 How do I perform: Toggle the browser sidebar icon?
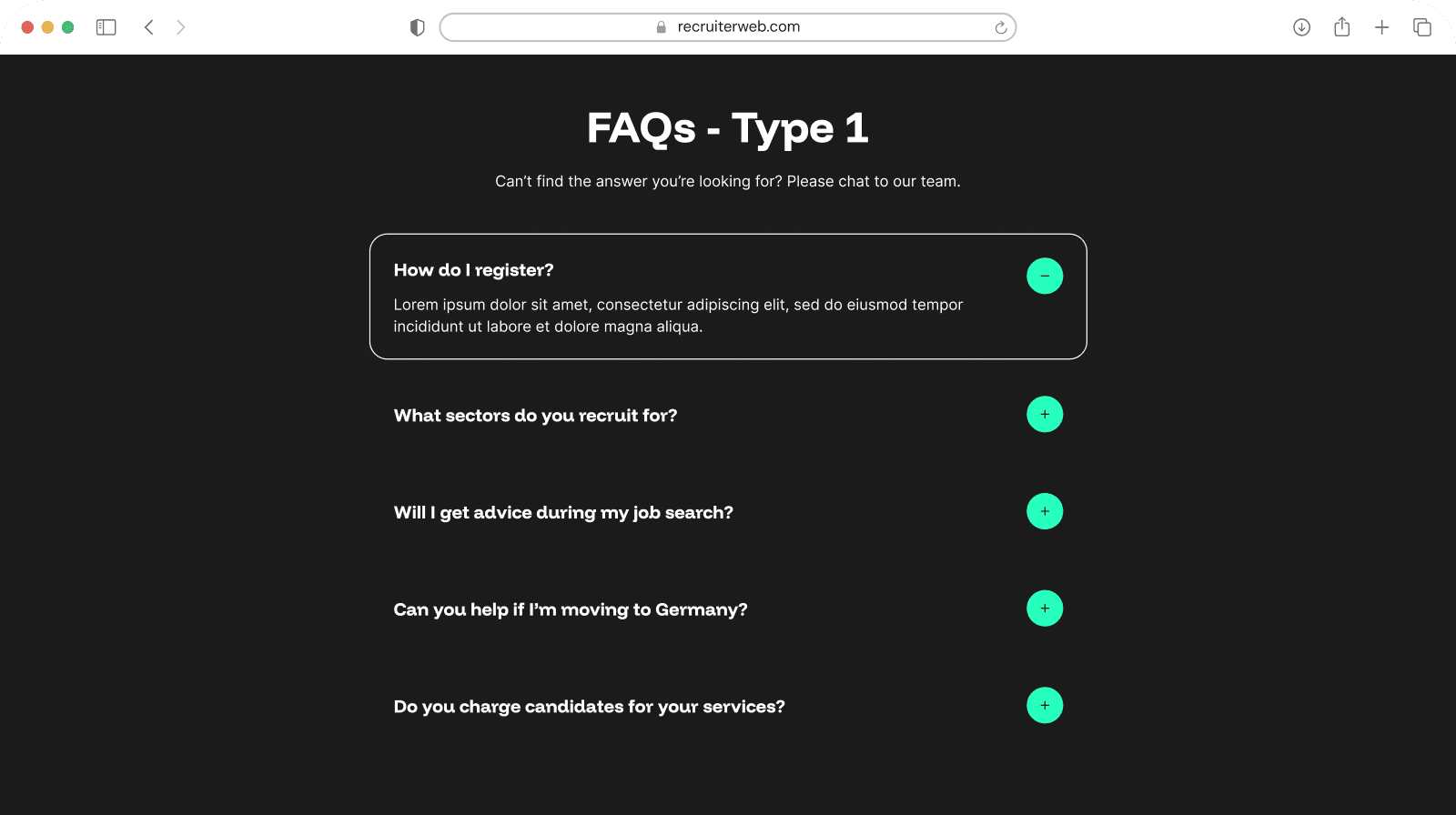coord(106,27)
